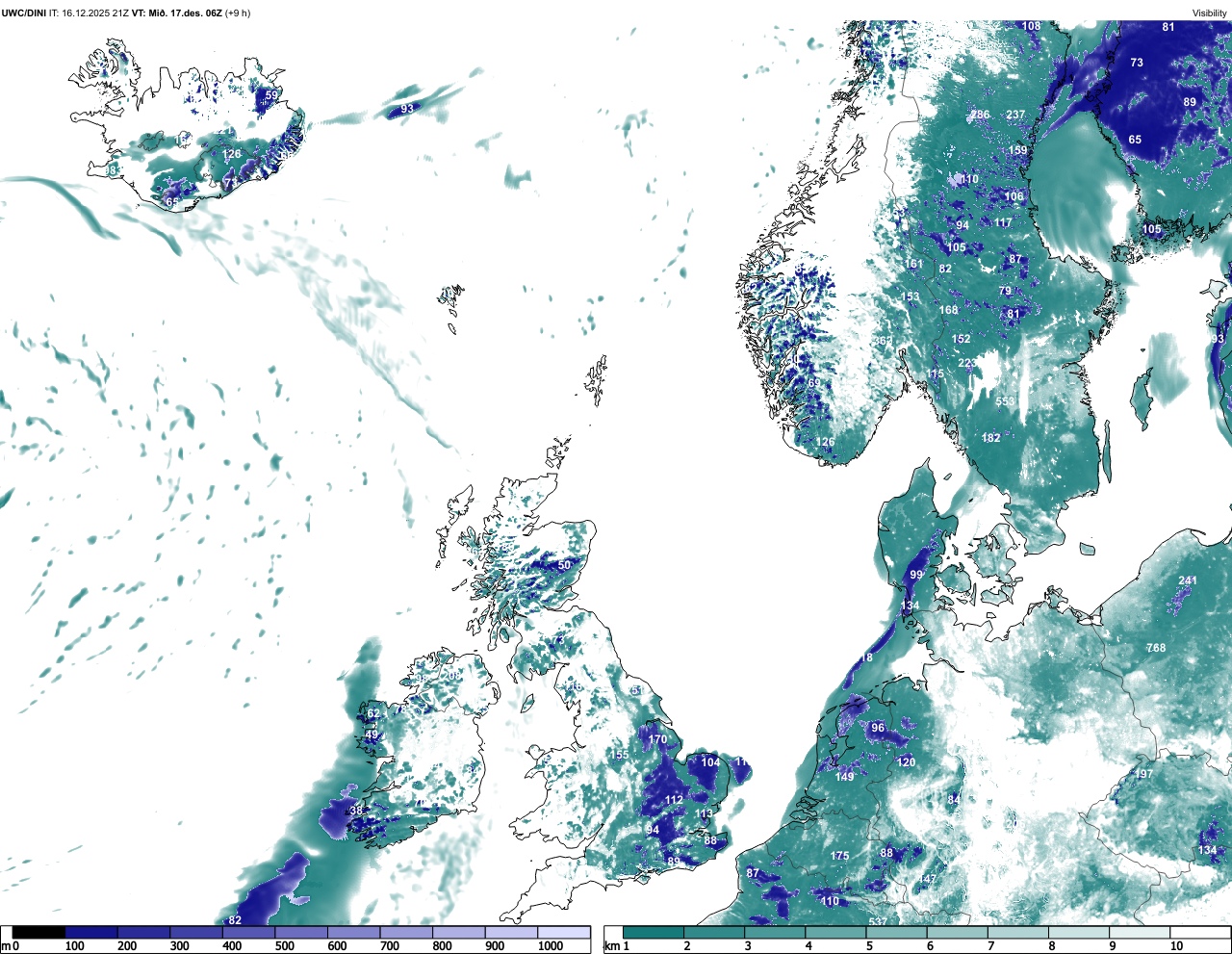Click the legend swatch between 5 and 6 km
Screen dimensions: 1232x954
[897, 932]
